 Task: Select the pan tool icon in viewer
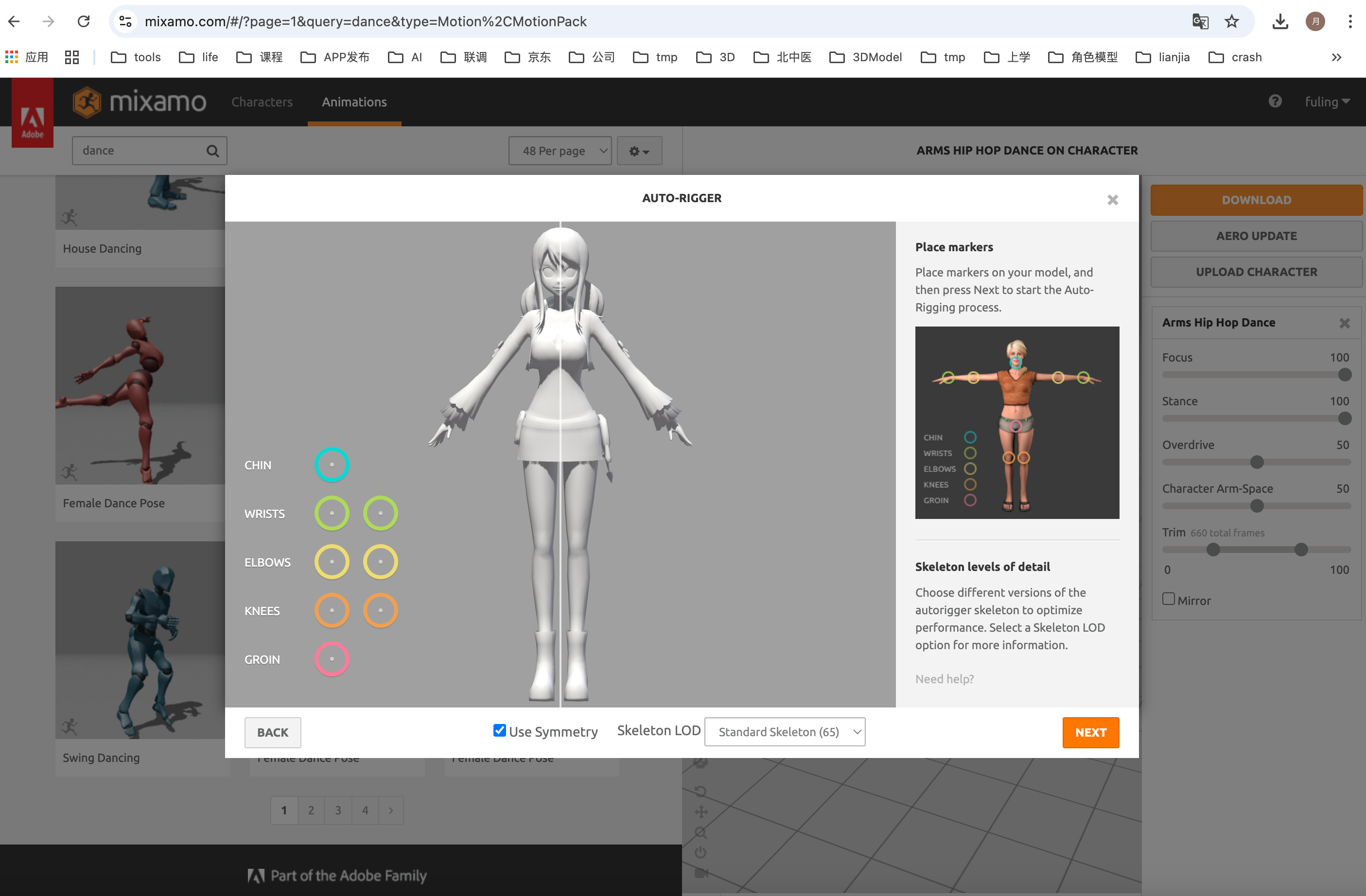pyautogui.click(x=701, y=811)
